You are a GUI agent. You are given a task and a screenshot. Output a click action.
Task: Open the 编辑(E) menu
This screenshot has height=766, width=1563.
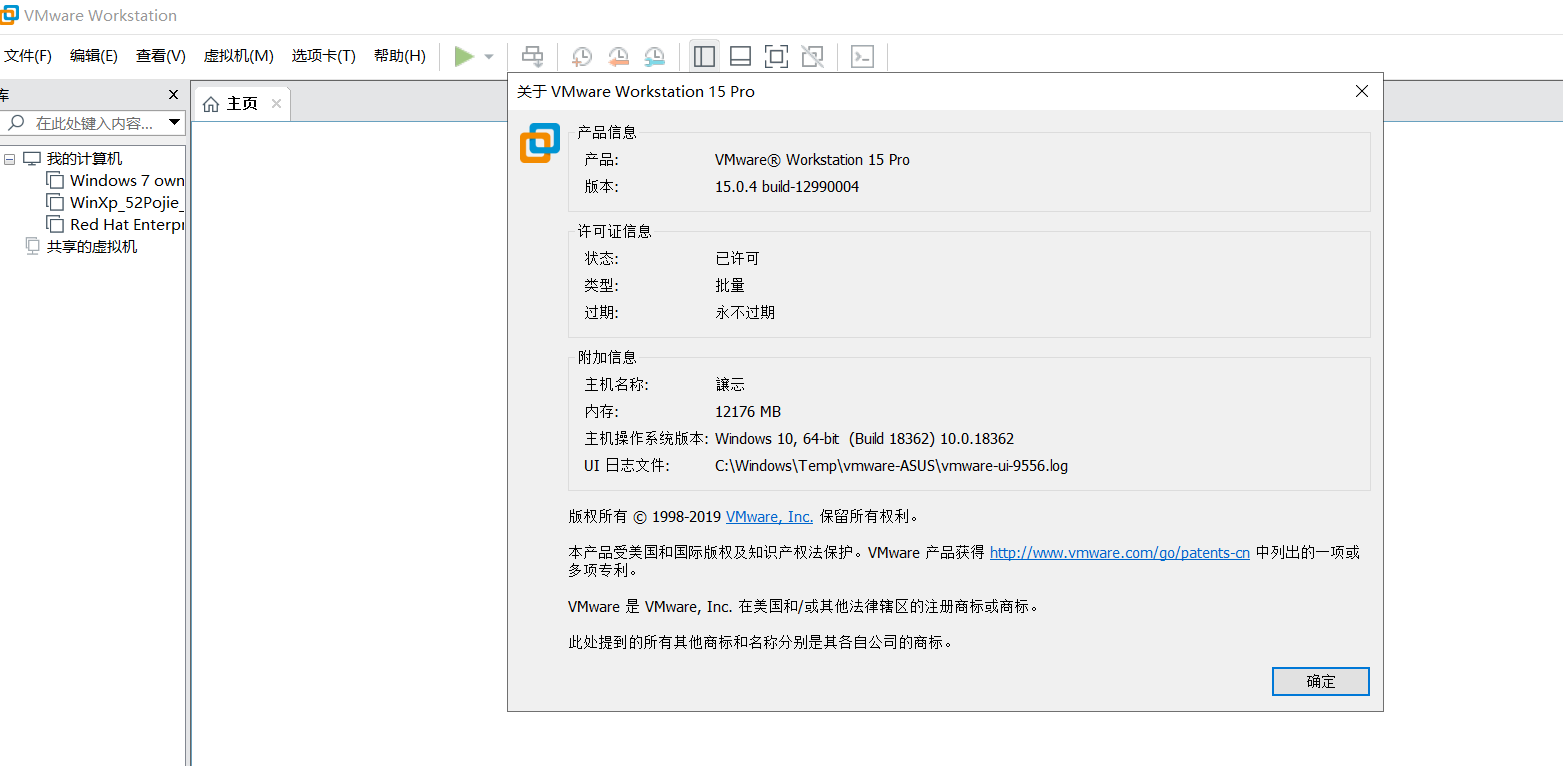click(94, 56)
